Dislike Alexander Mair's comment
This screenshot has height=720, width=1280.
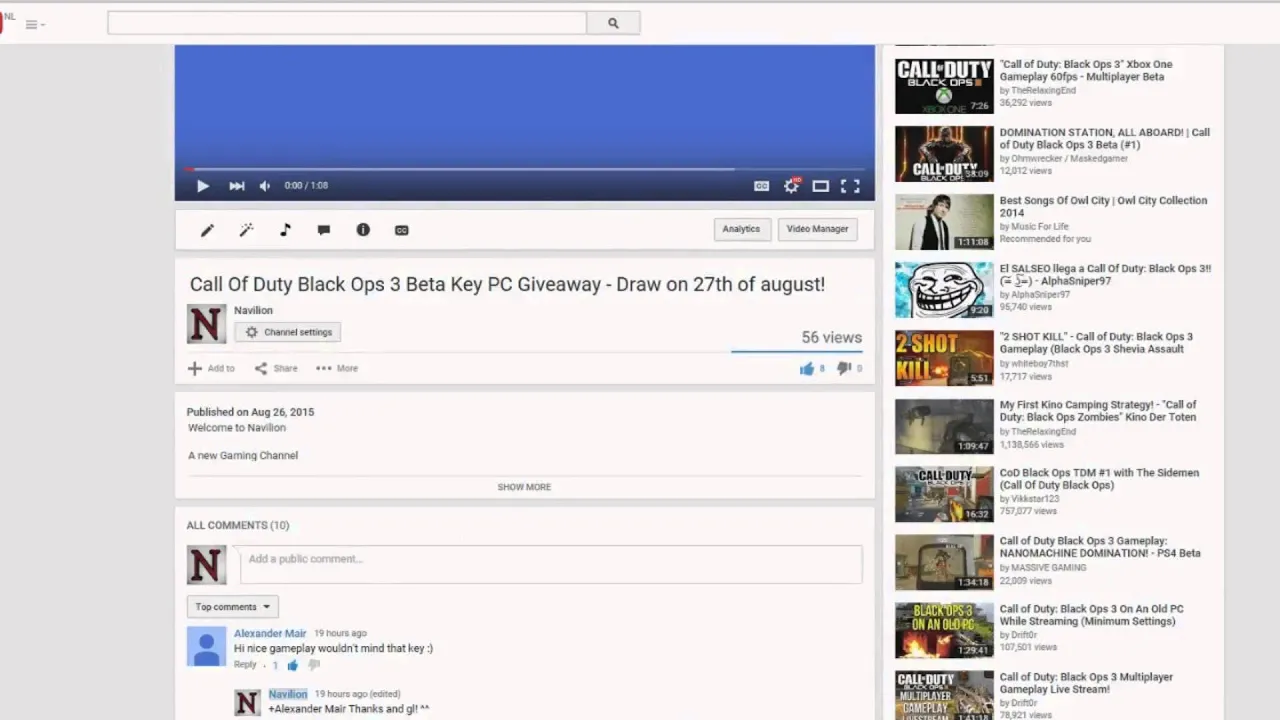pyautogui.click(x=313, y=665)
